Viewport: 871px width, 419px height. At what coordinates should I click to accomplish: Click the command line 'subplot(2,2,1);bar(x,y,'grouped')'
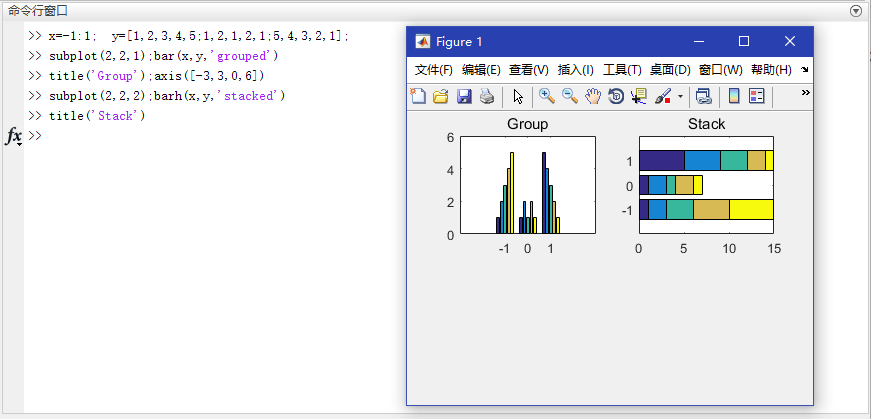coord(163,56)
